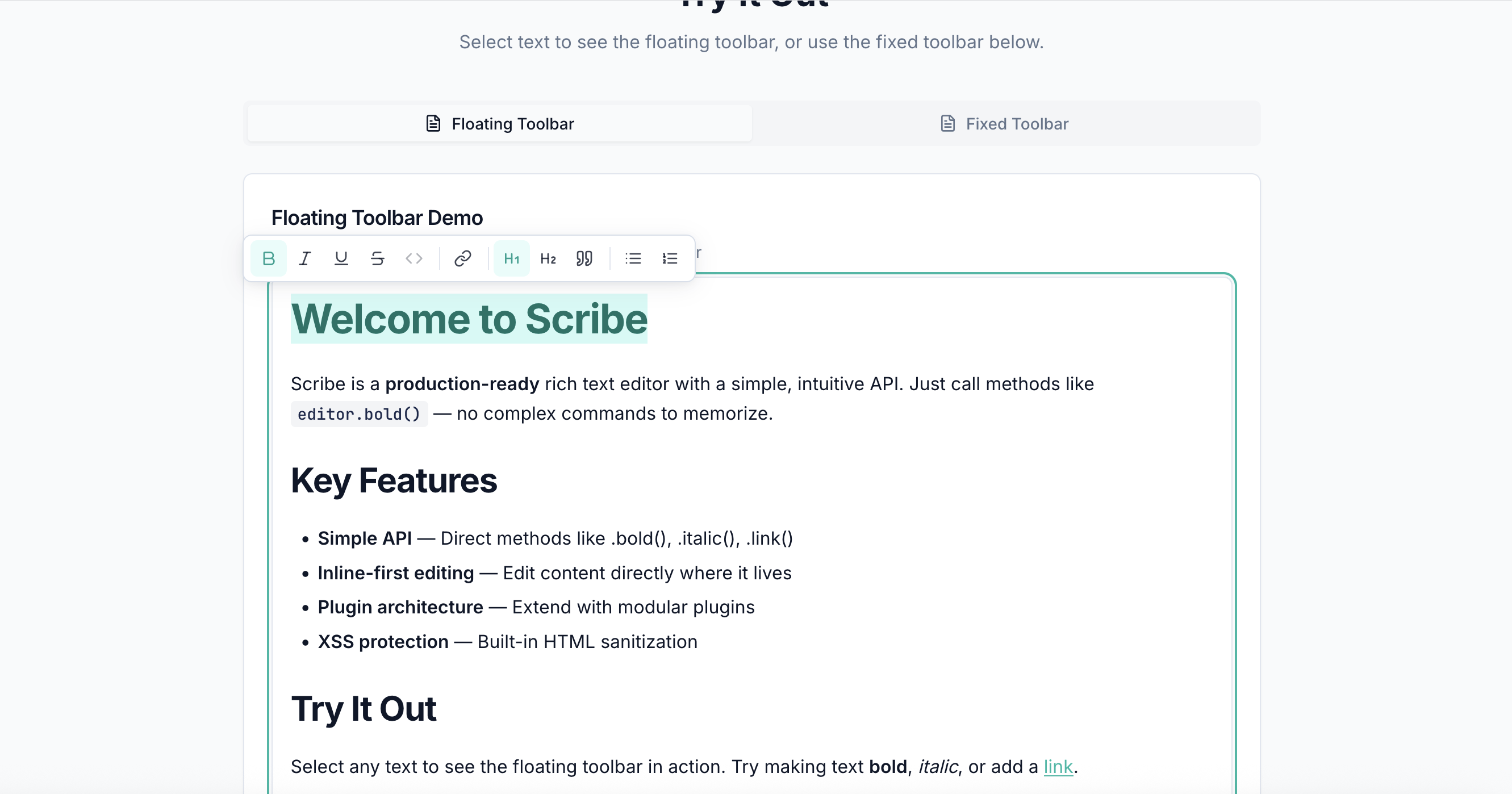Select the Underline icon in the floating toolbar
Screen dimensions: 1512x794
coord(341,258)
